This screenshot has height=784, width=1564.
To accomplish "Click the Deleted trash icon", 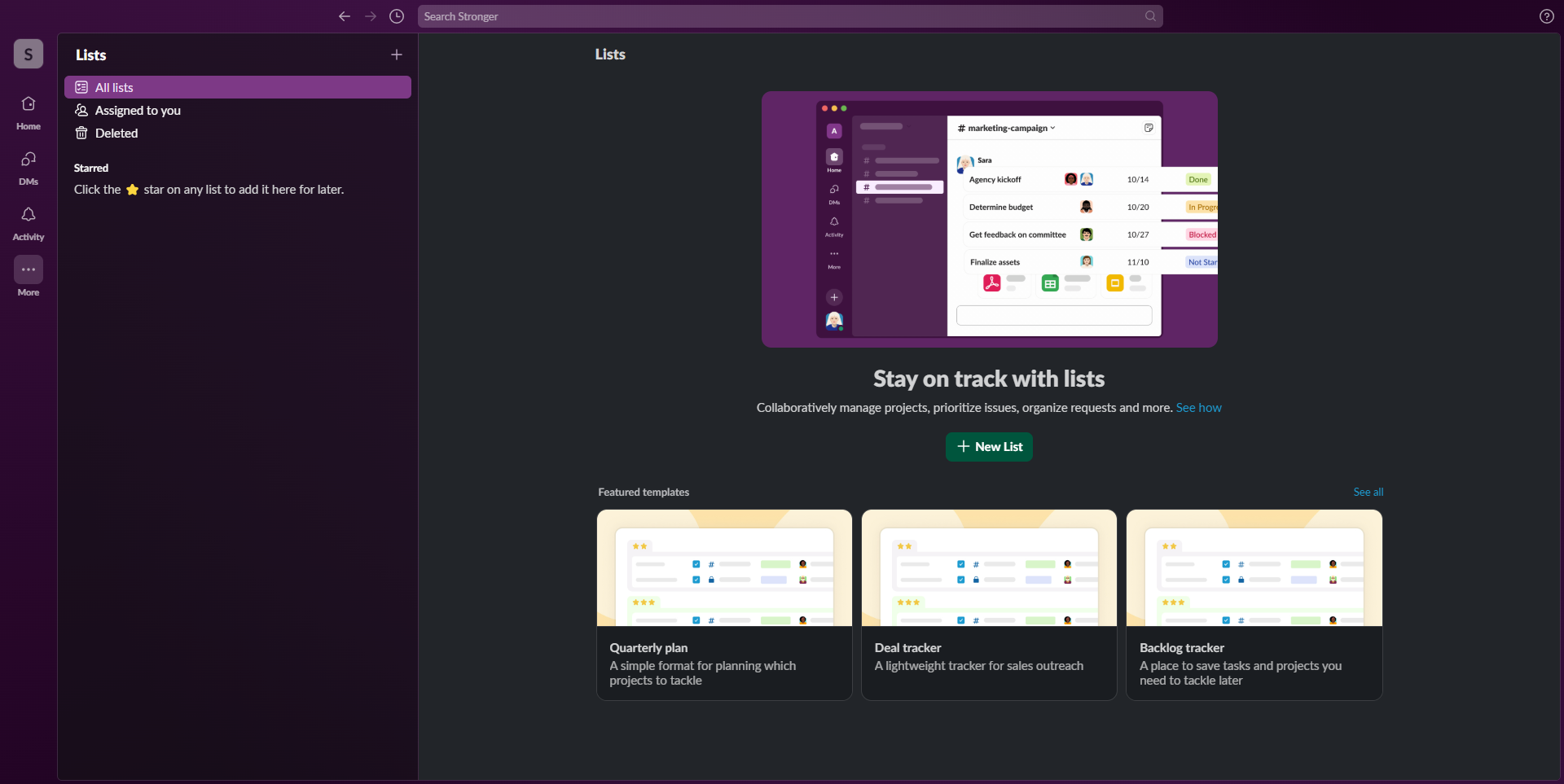I will pyautogui.click(x=81, y=133).
